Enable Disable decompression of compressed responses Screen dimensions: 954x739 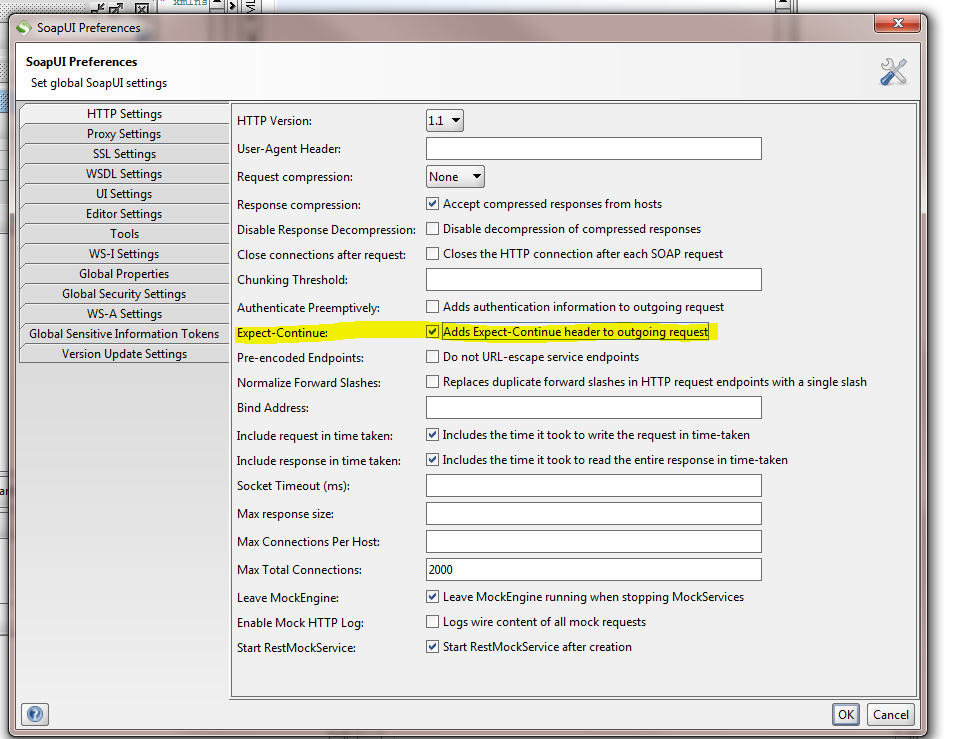coord(432,229)
